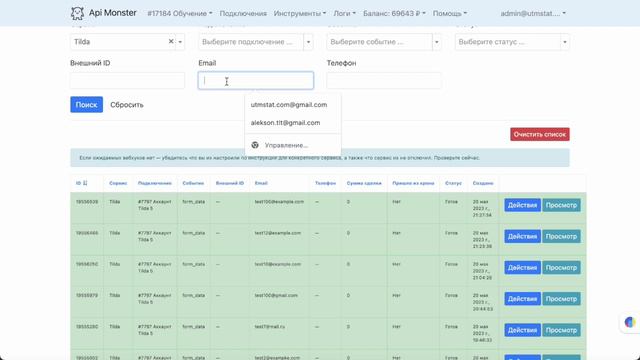
Task: Sort table by Email column header
Action: tap(261, 183)
